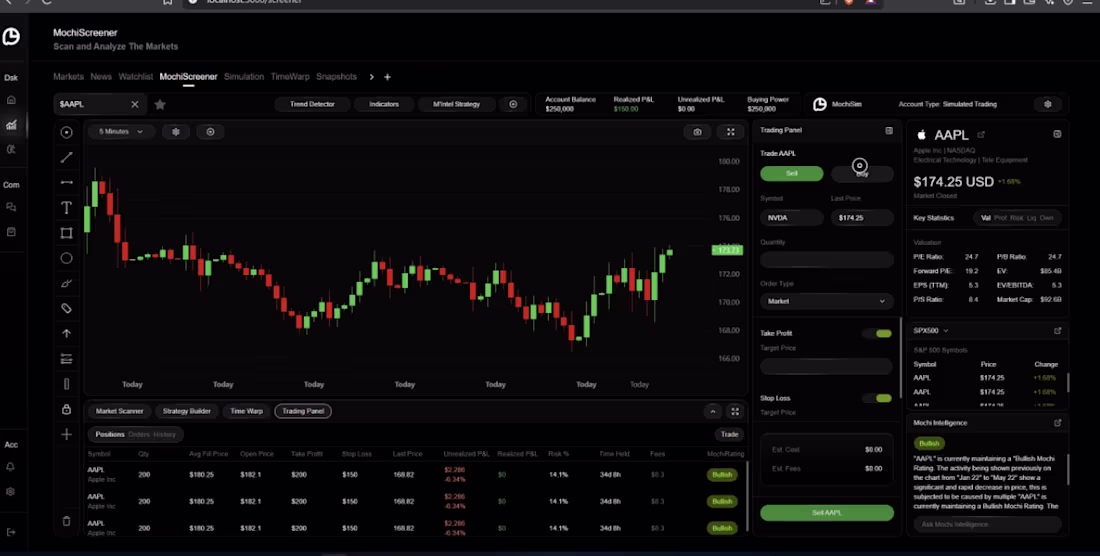Open the Simulation tab
This screenshot has width=1100, height=556.
244,77
